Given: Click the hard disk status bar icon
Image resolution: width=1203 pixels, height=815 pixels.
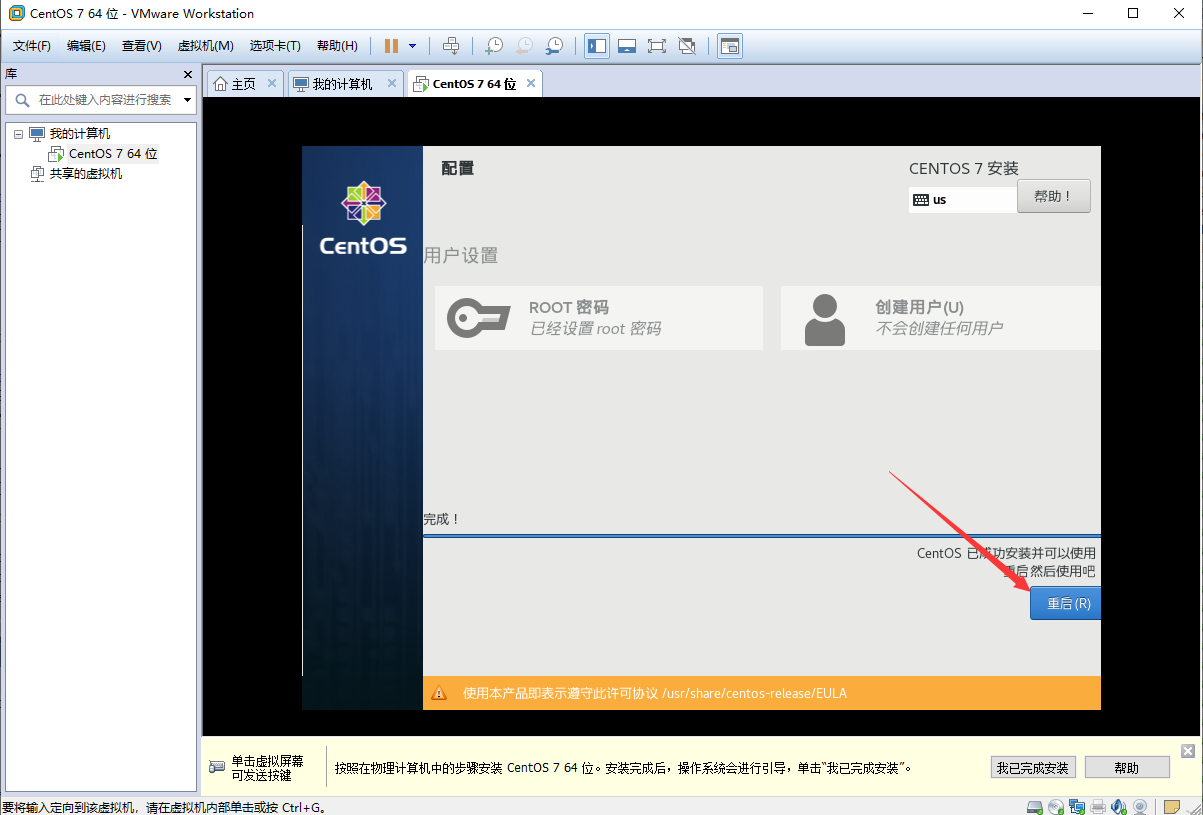Looking at the screenshot, I should 1035,806.
